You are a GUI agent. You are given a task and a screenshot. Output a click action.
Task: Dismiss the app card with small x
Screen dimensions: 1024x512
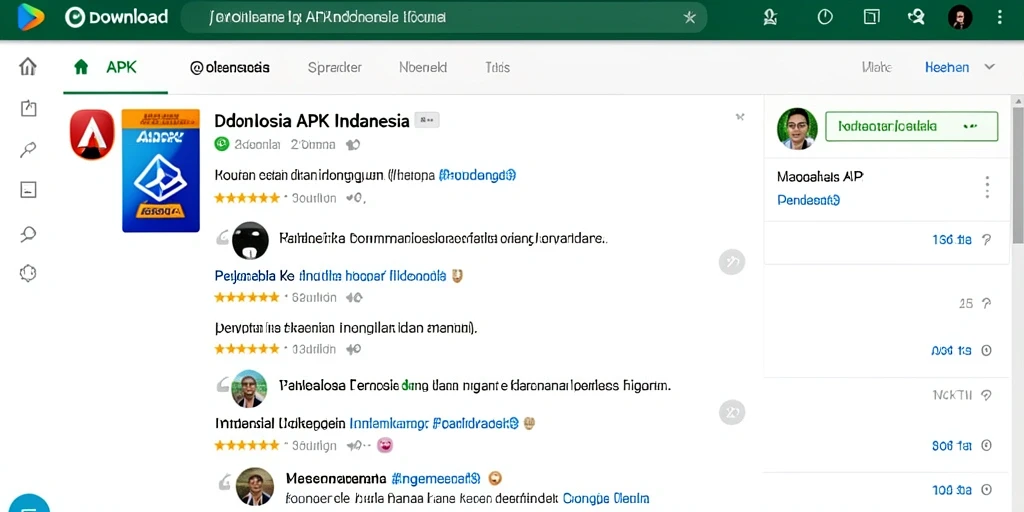740,118
